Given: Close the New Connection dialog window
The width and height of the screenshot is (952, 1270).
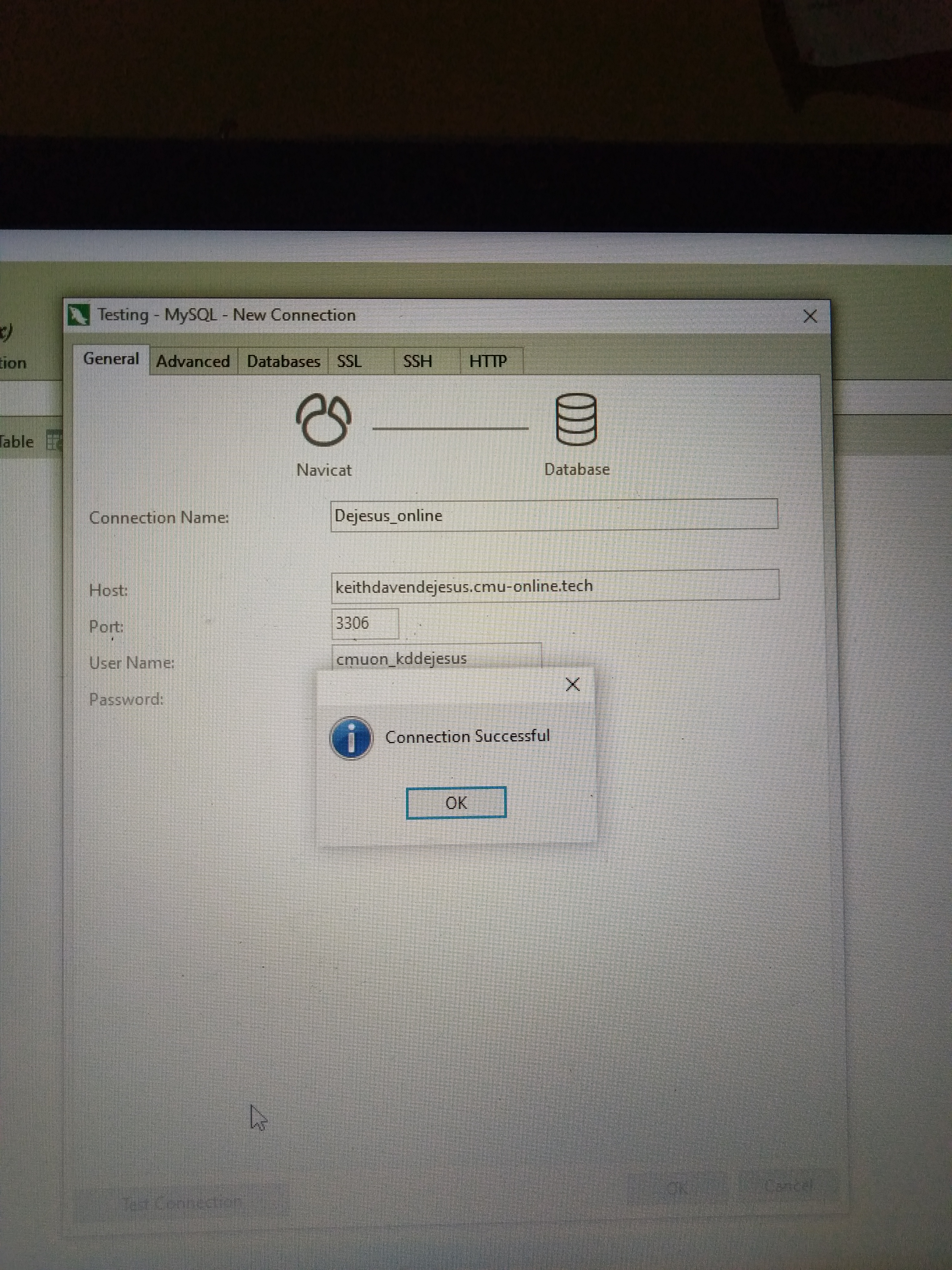Looking at the screenshot, I should [810, 316].
